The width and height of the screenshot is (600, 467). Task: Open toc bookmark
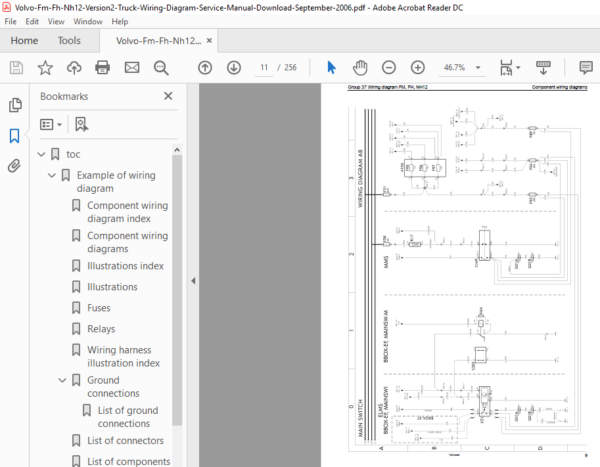click(73, 155)
